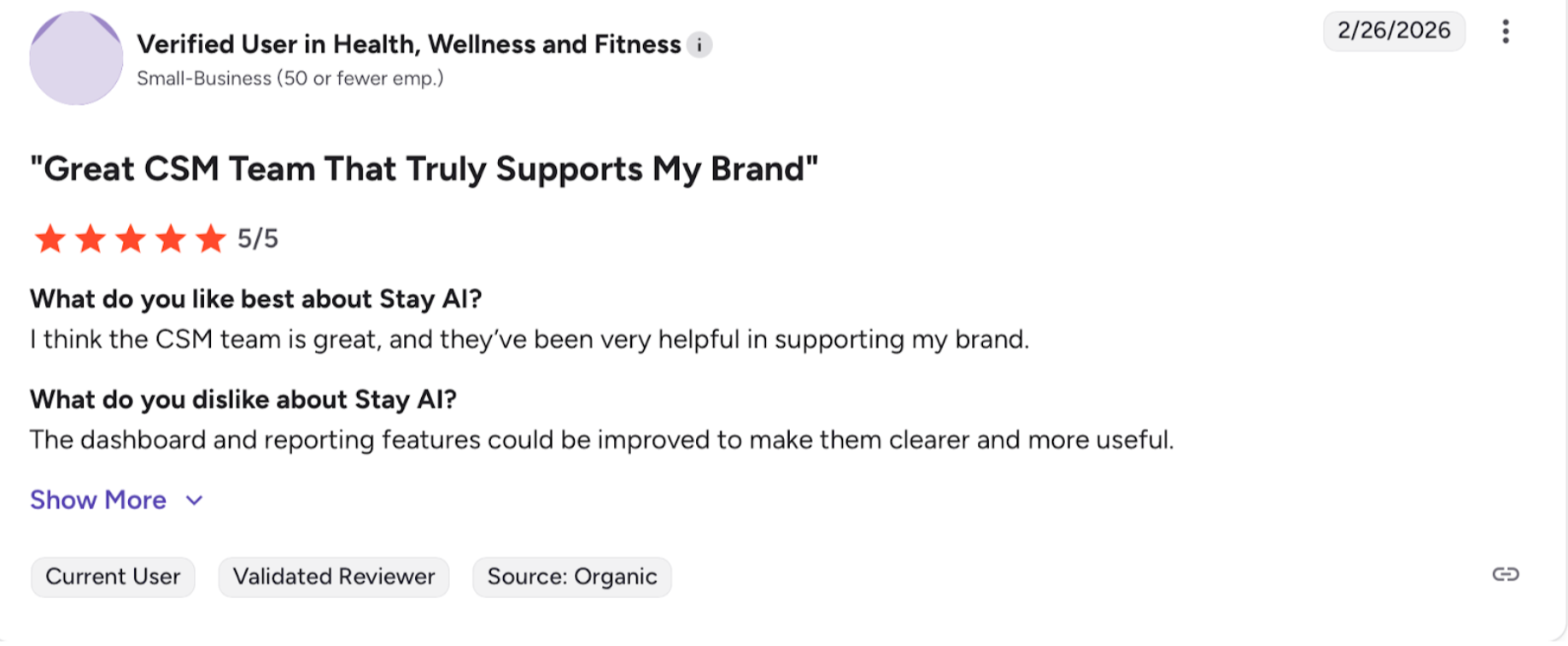This screenshot has width=1568, height=646.
Task: Copy the review permalink via link icon
Action: [1505, 574]
